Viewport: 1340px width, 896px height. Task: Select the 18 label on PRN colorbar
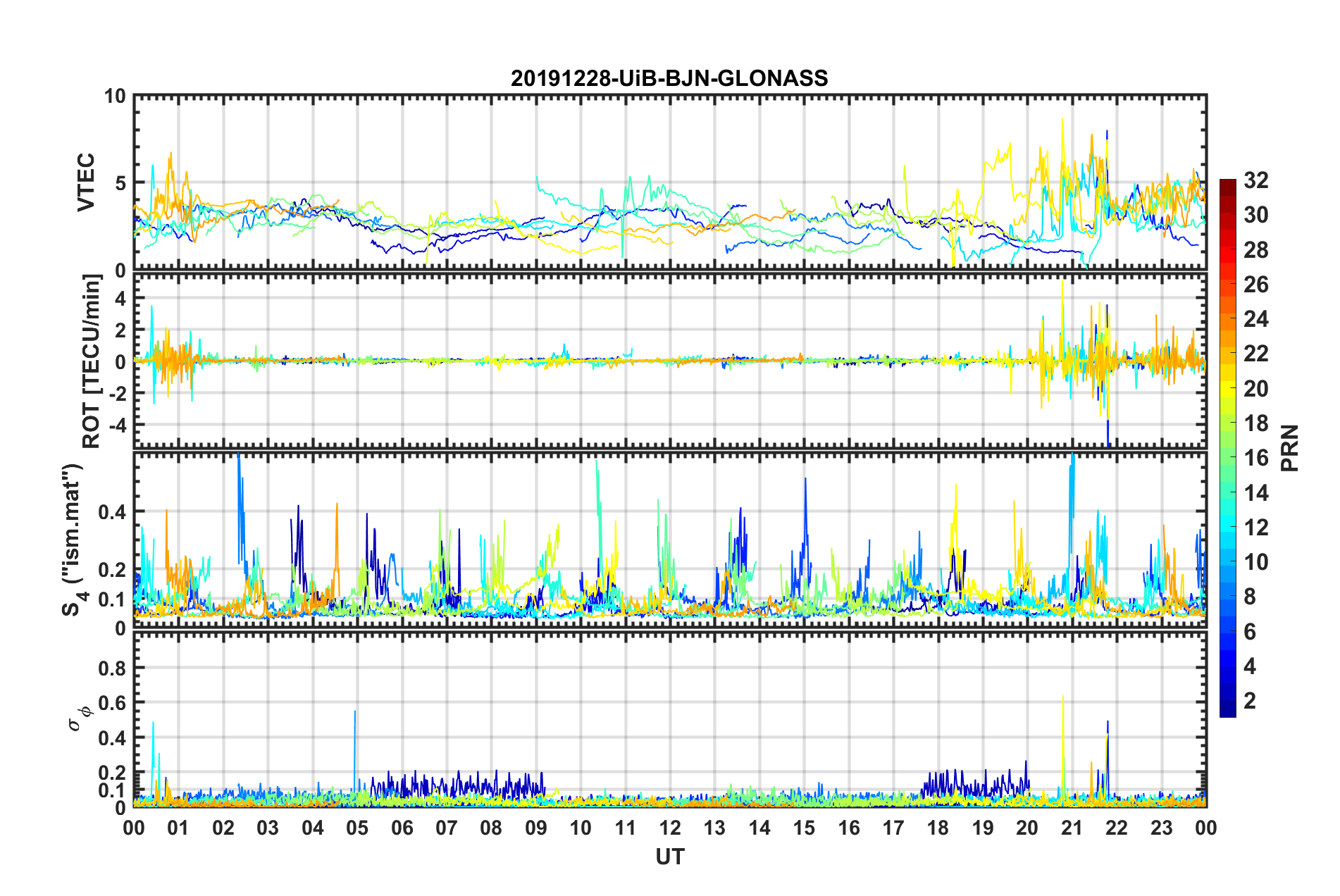[x=1255, y=423]
